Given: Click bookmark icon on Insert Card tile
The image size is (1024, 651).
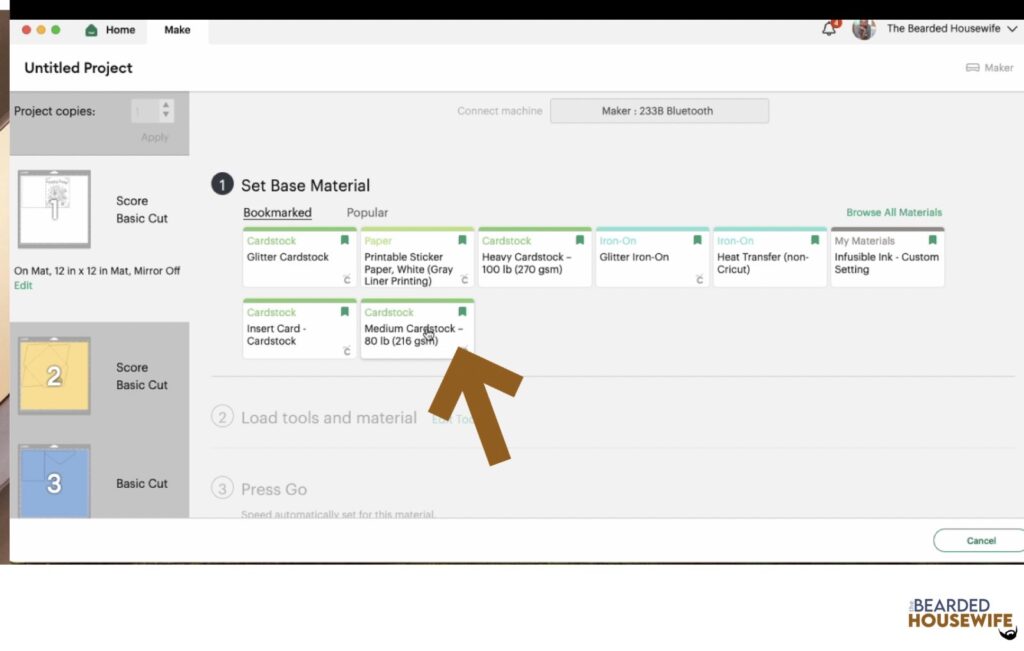Looking at the screenshot, I should click(344, 312).
